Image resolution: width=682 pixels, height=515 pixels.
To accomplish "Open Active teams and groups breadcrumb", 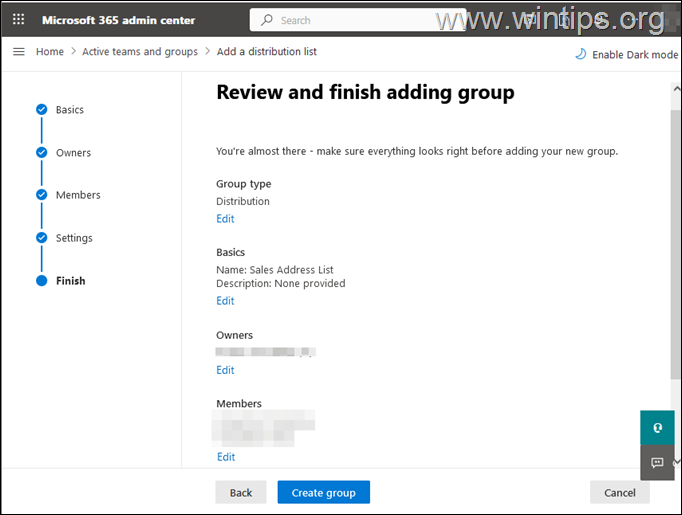I will tap(140, 52).
